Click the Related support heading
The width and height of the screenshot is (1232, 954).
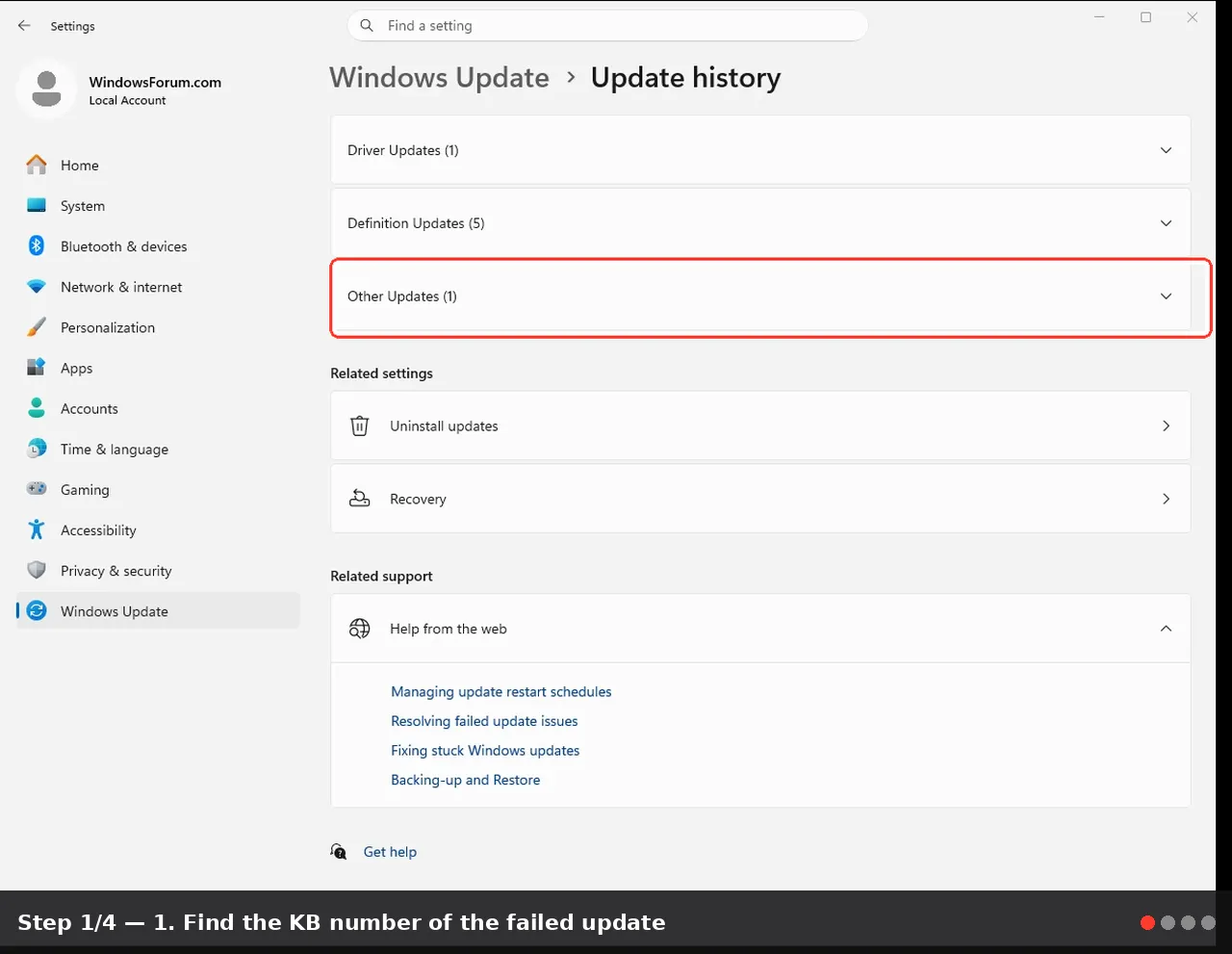click(381, 576)
